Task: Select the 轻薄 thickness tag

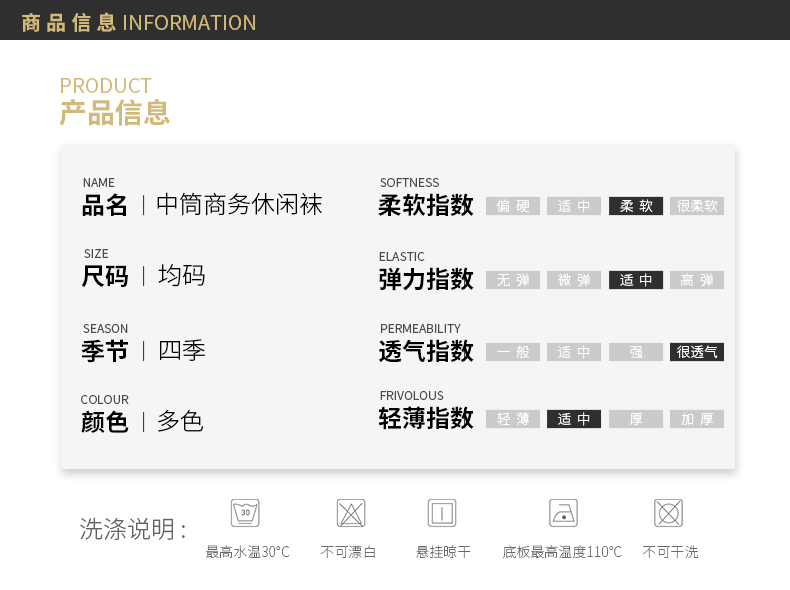Action: 513,419
